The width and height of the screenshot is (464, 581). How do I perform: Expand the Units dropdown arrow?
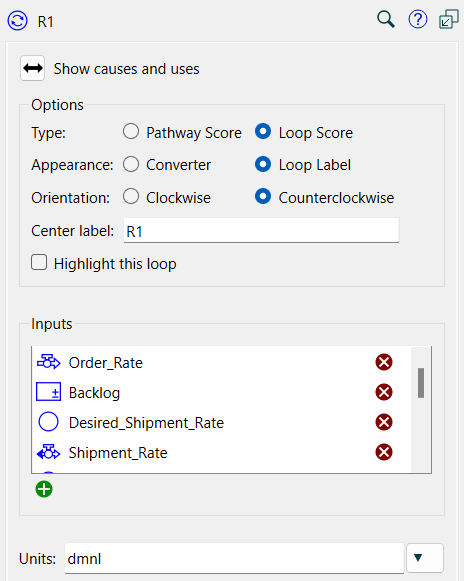pyautogui.click(x=425, y=558)
